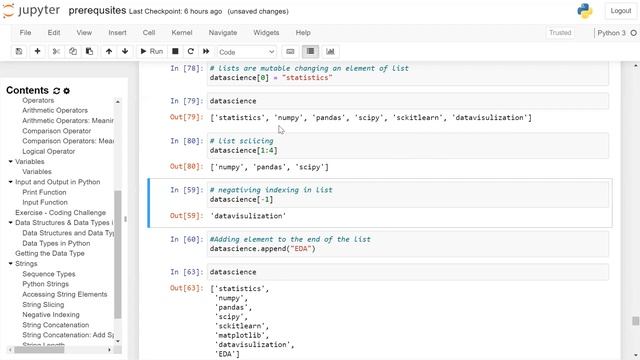Collapse the Strings section in Contents
The image size is (640, 360).
11,264
